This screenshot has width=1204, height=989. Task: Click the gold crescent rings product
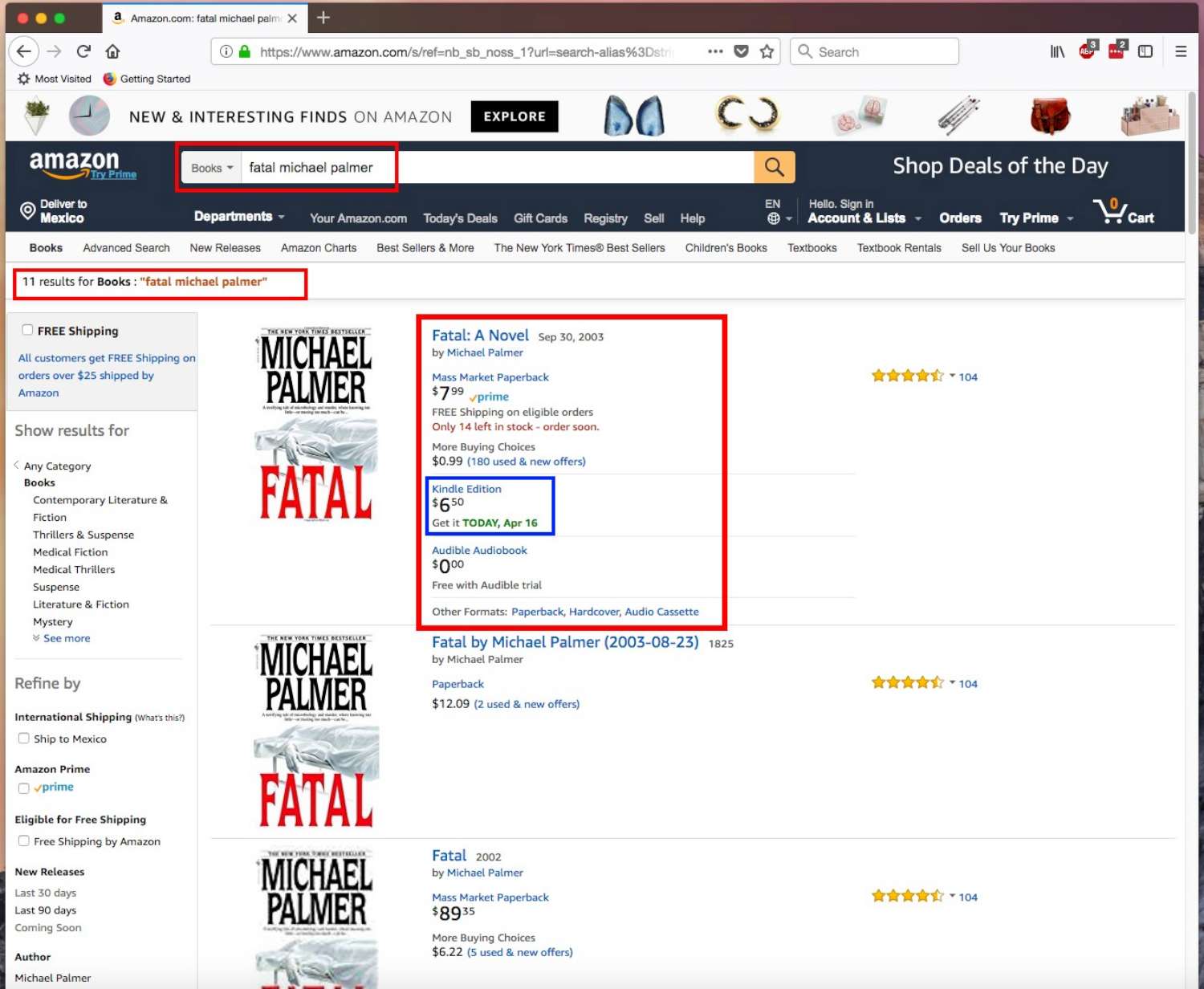[747, 114]
